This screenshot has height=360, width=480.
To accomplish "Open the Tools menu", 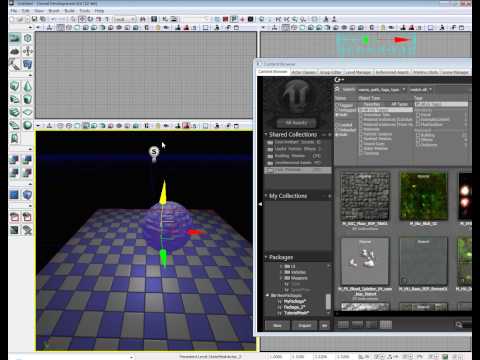I will (x=85, y=11).
